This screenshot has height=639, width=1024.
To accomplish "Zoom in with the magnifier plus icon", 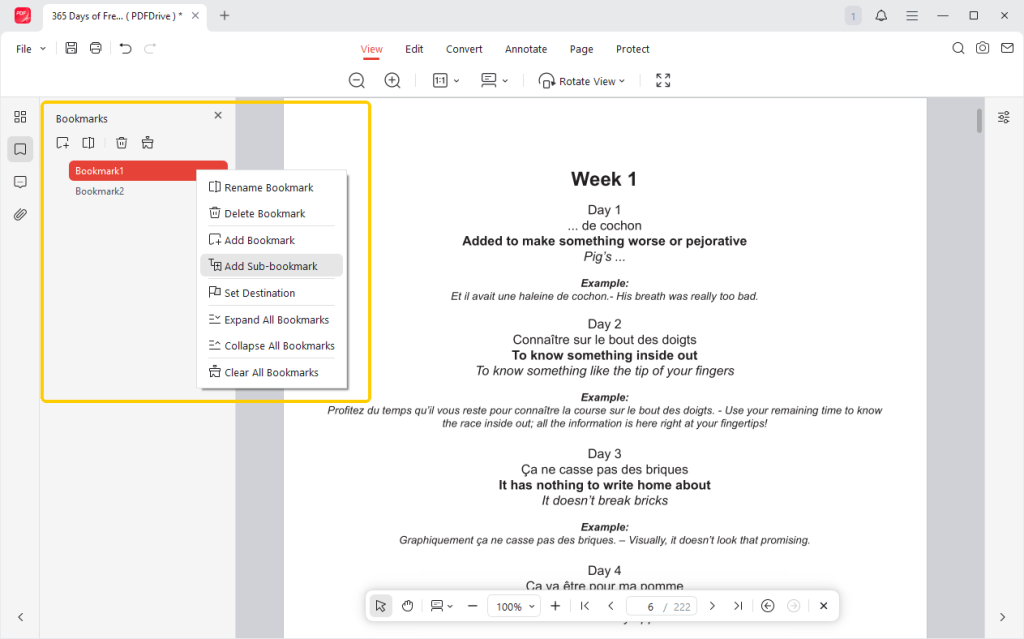I will 392,80.
